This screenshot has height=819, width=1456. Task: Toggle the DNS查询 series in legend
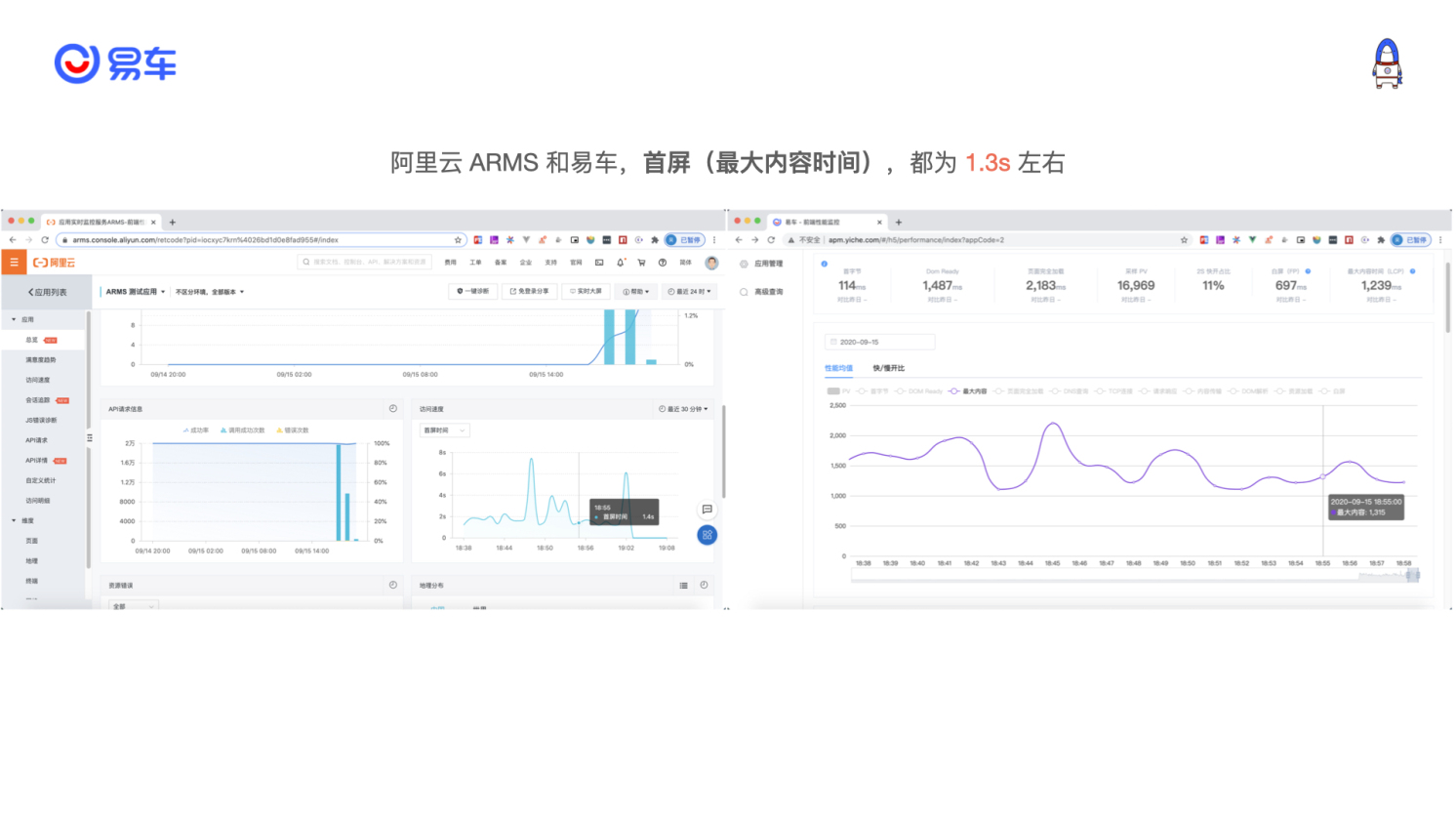coord(1070,391)
